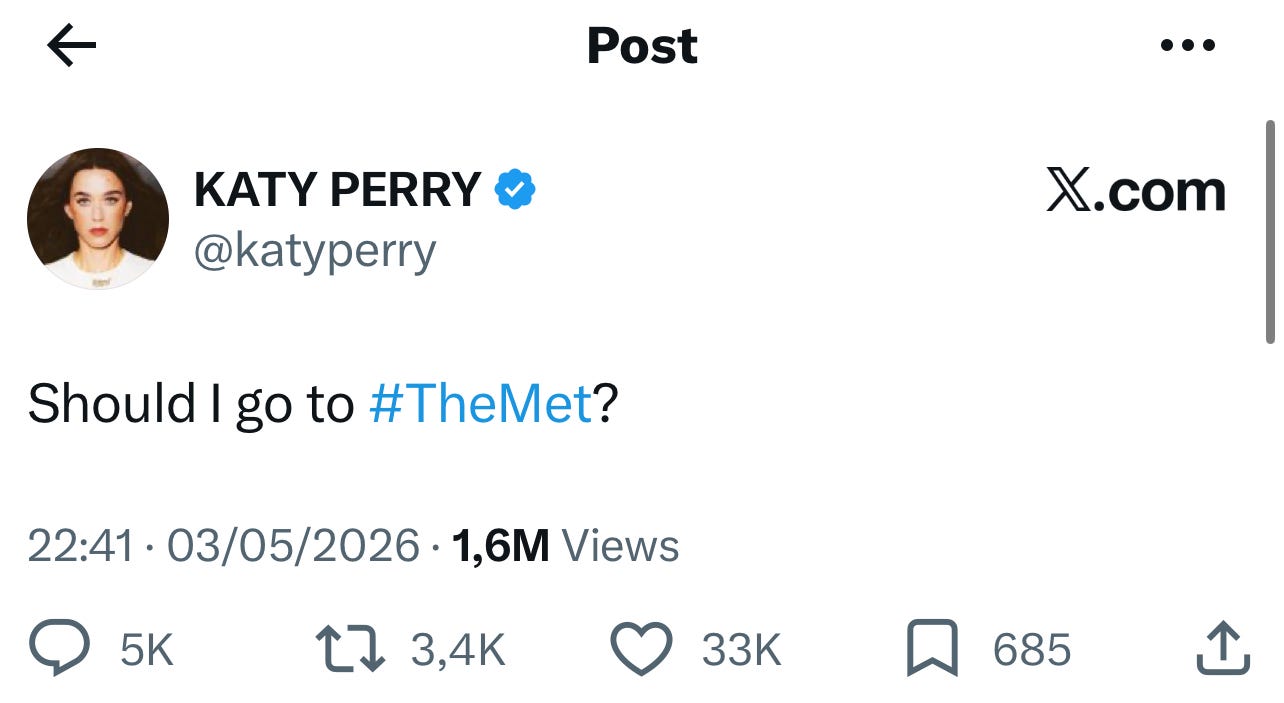
Task: Bookmark this post
Action: pos(931,649)
